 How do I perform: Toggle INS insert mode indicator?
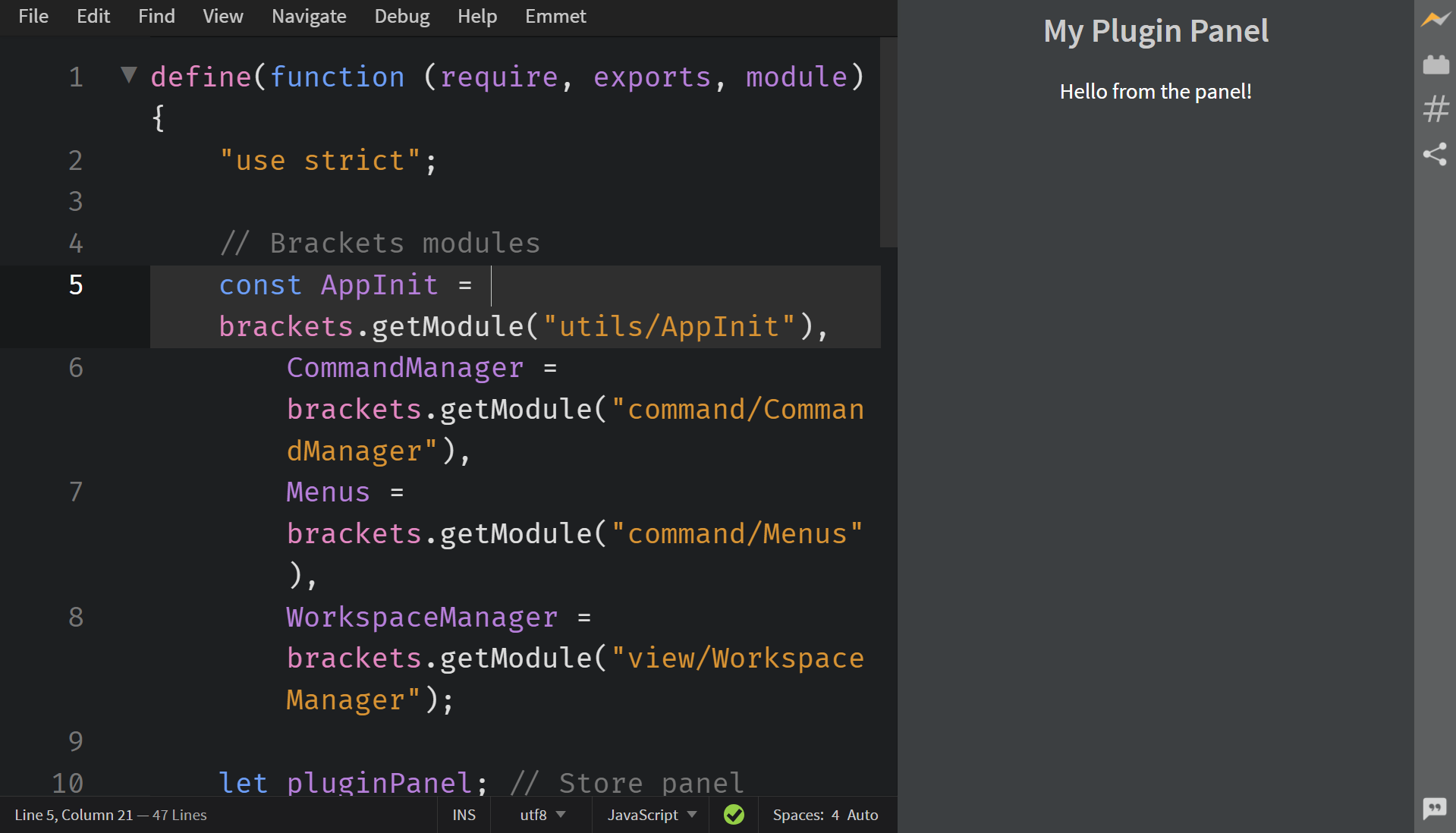[x=464, y=815]
